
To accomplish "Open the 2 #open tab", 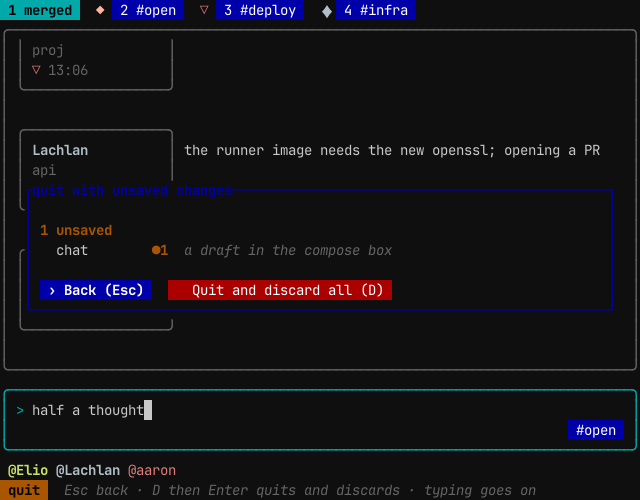I will (x=148, y=10).
